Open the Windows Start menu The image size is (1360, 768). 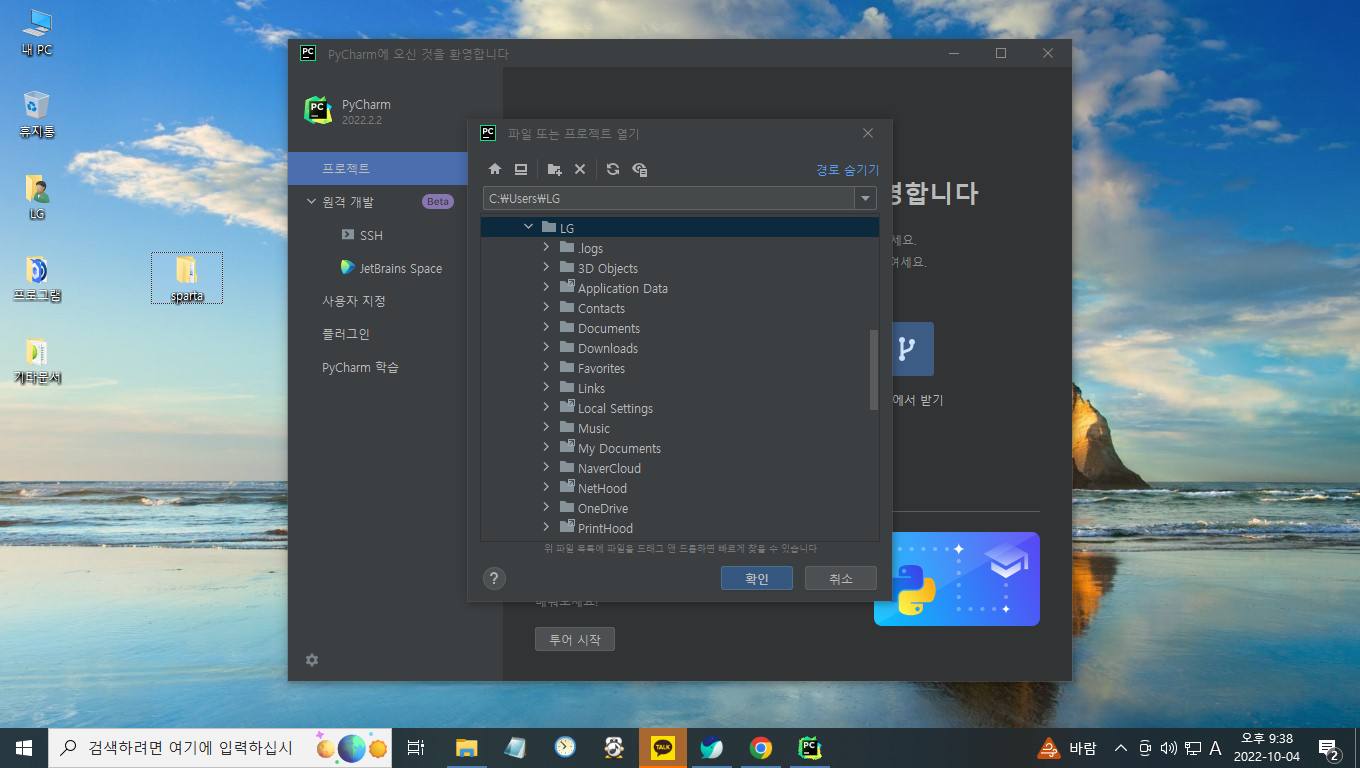coord(24,748)
